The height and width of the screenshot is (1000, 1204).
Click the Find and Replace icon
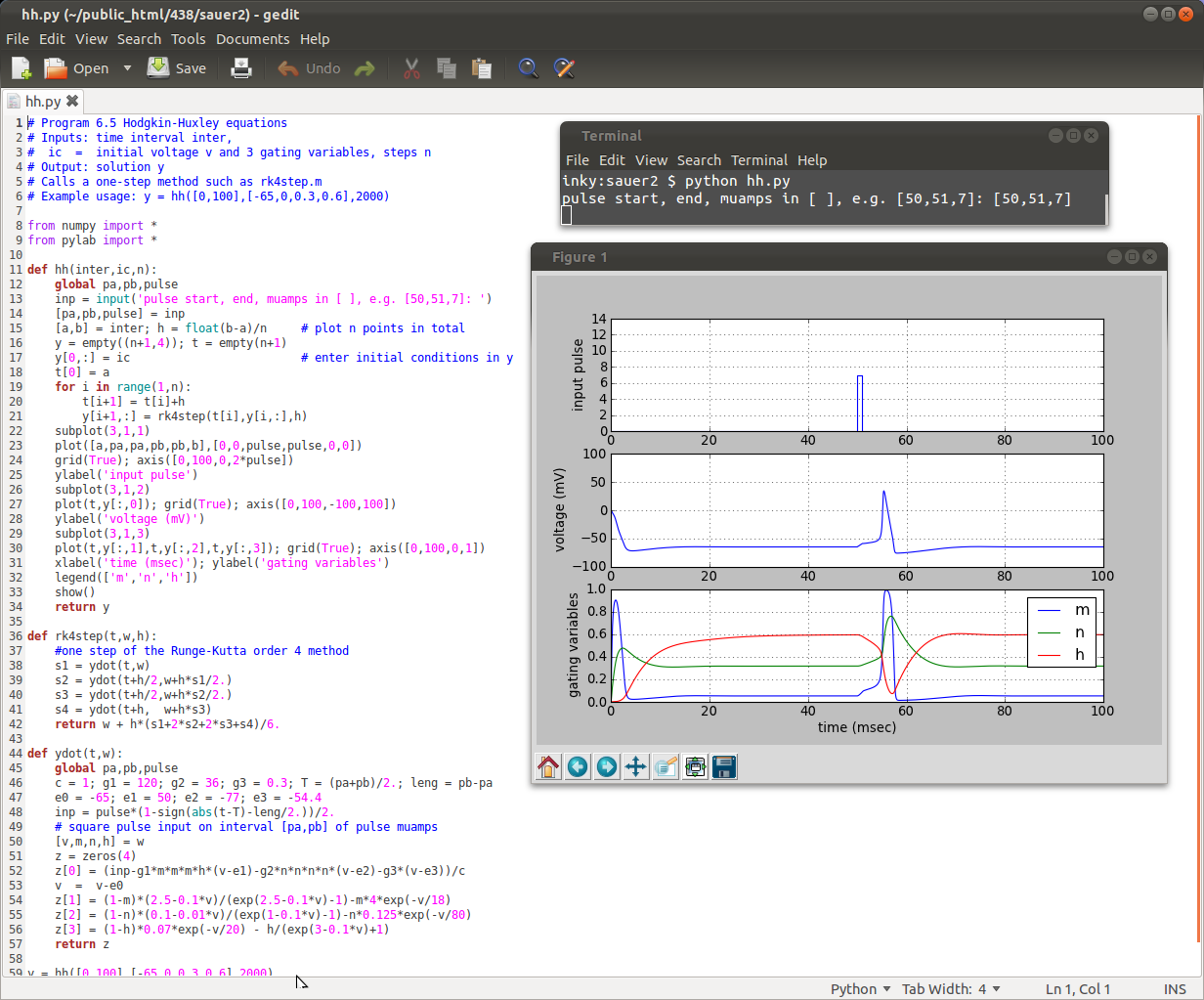564,67
